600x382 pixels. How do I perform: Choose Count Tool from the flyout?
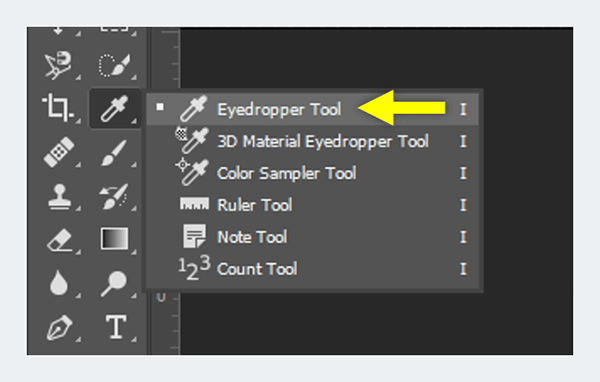point(312,269)
